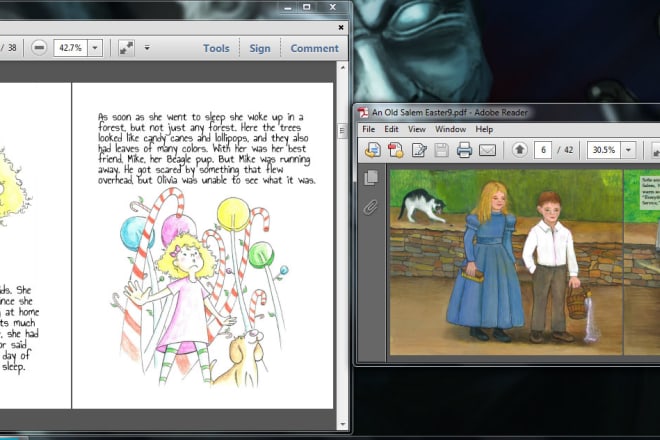This screenshot has height=440, width=660.
Task: Click the Email envelope icon
Action: point(487,150)
